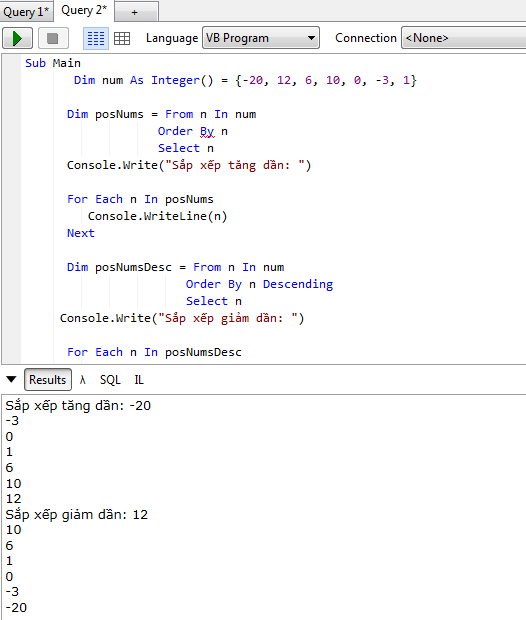526x620 pixels.
Task: Open the Language dropdown showing VB Program
Action: (x=261, y=38)
